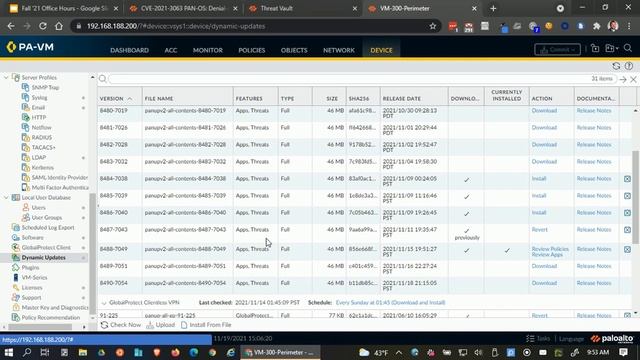
Task: Go to the MONITOR tab
Action: (208, 50)
